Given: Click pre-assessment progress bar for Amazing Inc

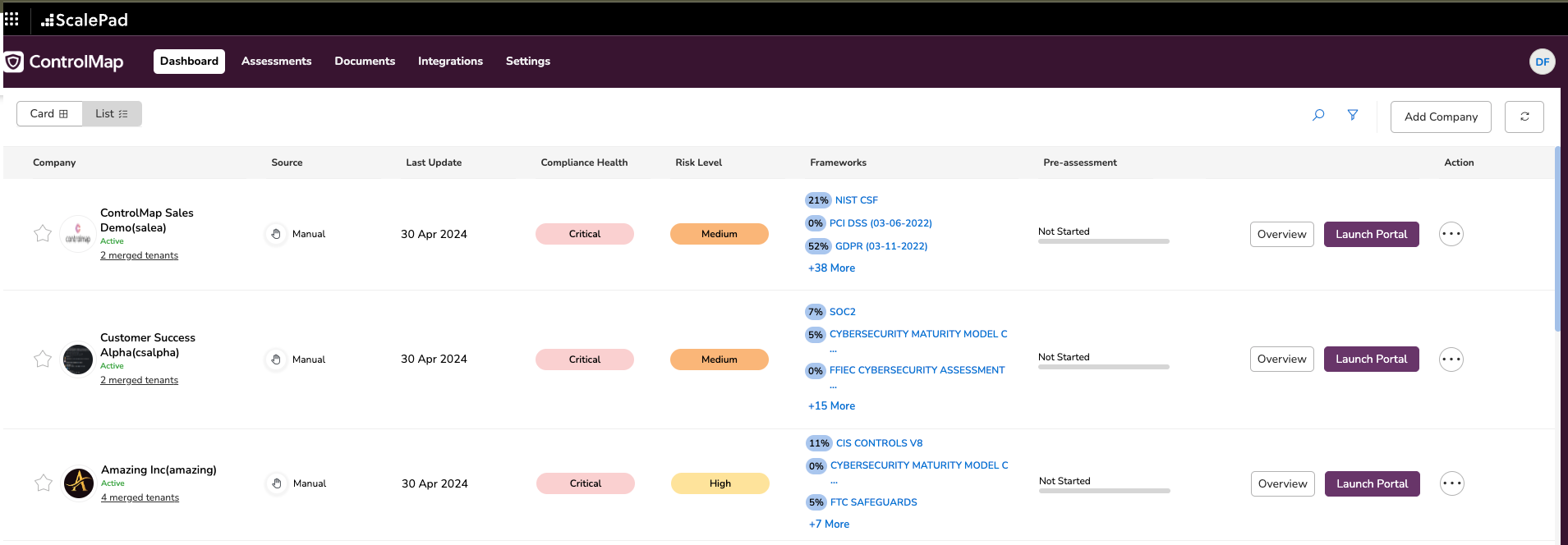Looking at the screenshot, I should tap(1104, 491).
